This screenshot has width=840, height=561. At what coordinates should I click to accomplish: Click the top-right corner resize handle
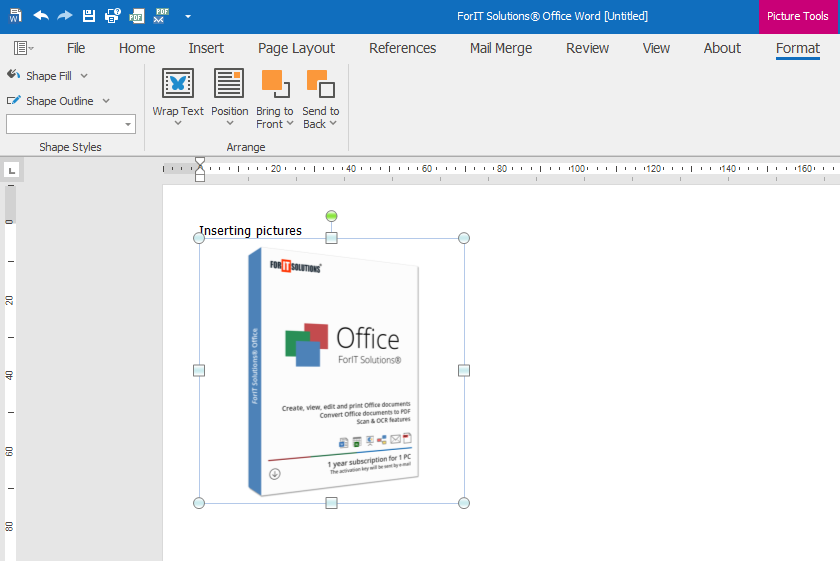[464, 238]
